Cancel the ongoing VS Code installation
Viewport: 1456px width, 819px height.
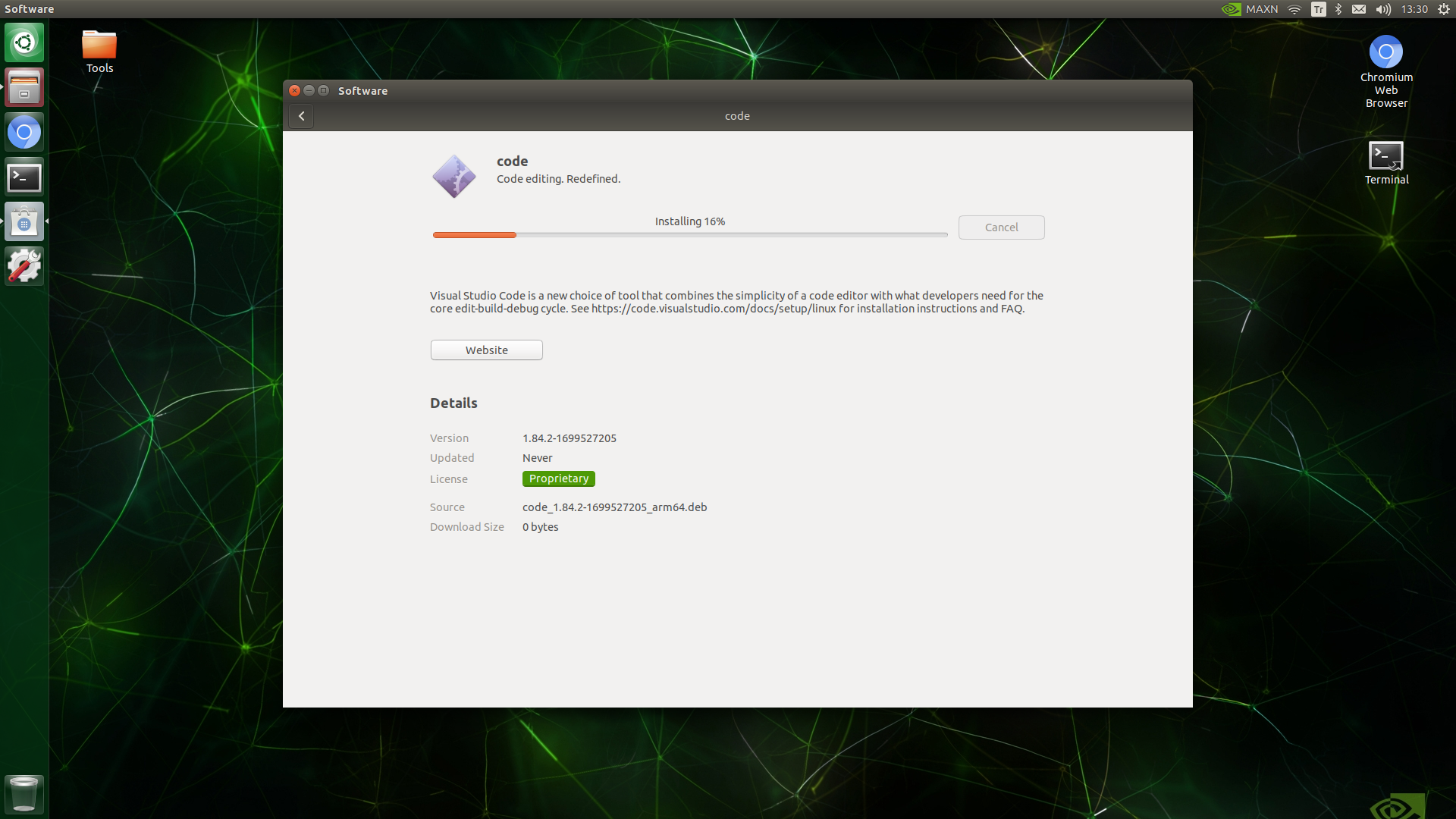tap(1001, 227)
